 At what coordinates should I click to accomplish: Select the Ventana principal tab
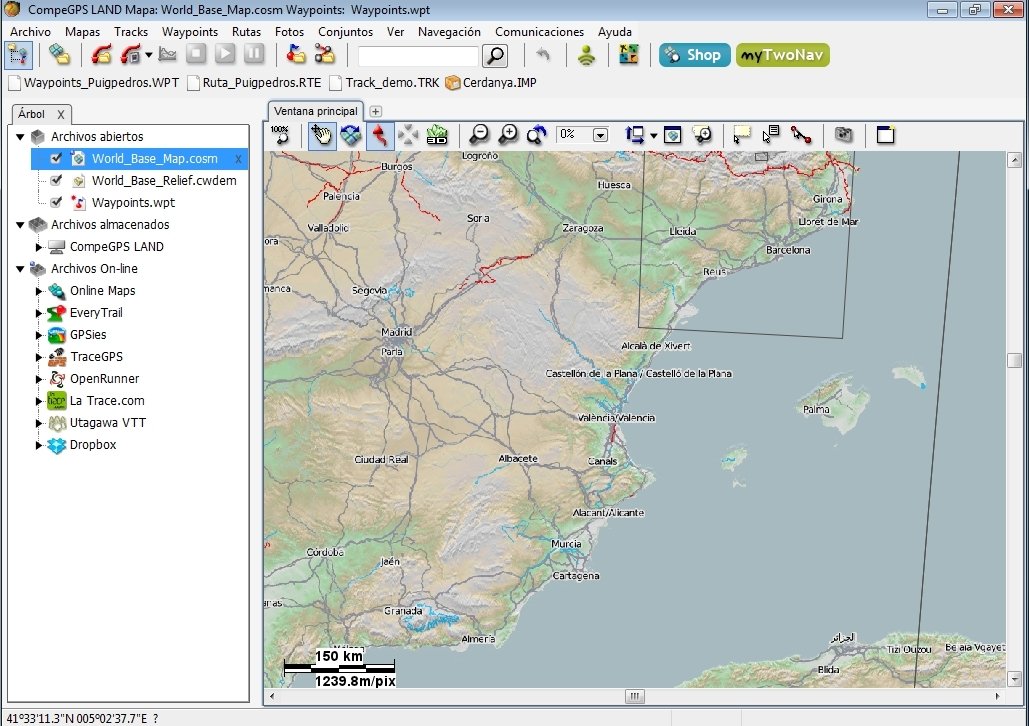[x=316, y=111]
